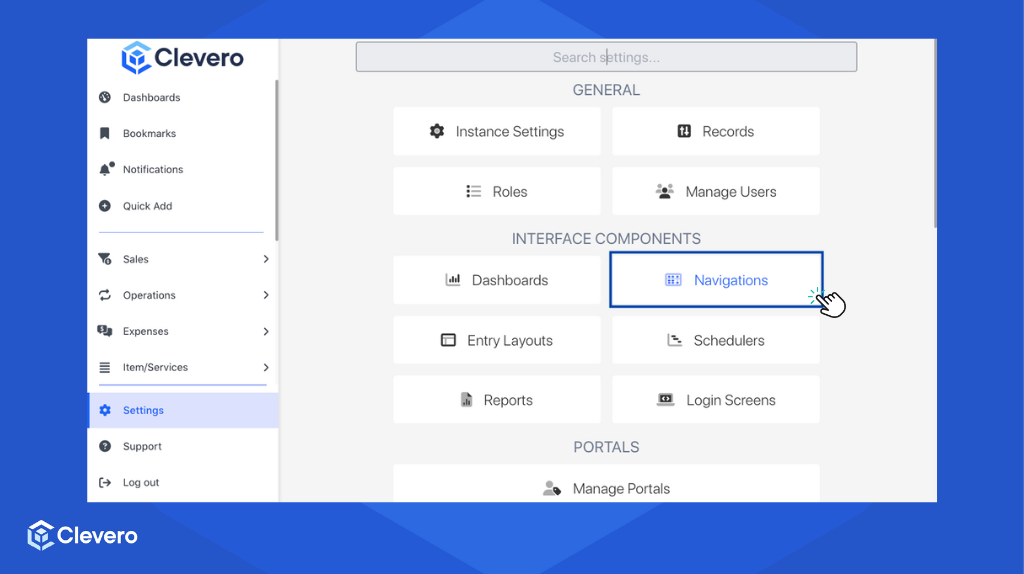Open the Navigations tile
Viewport: 1024px width, 574px height.
(716, 279)
